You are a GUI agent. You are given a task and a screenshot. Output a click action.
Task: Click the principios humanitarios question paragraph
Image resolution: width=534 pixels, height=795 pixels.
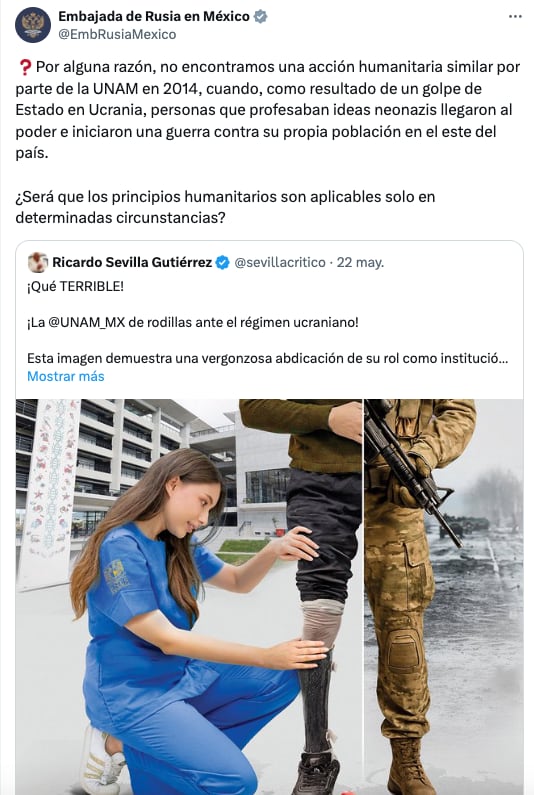point(225,207)
